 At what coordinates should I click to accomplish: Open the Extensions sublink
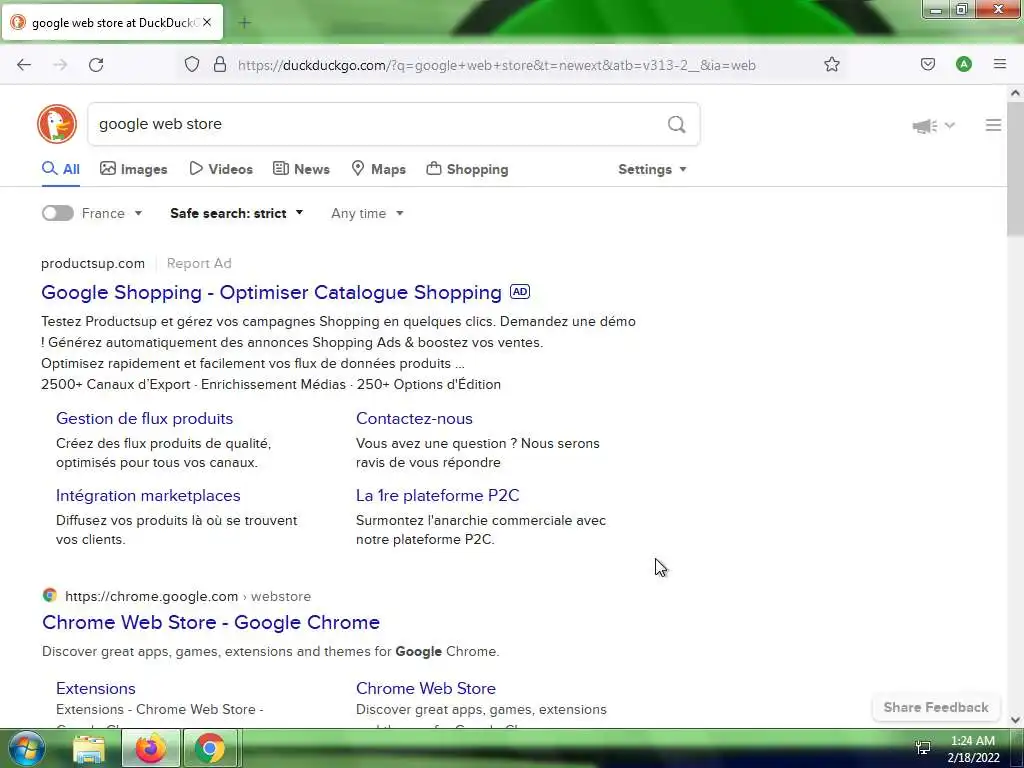pyautogui.click(x=96, y=688)
